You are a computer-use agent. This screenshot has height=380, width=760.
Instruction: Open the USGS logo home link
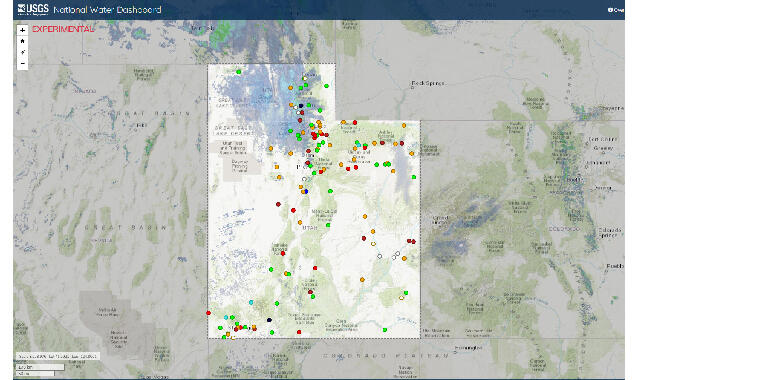[33, 9]
